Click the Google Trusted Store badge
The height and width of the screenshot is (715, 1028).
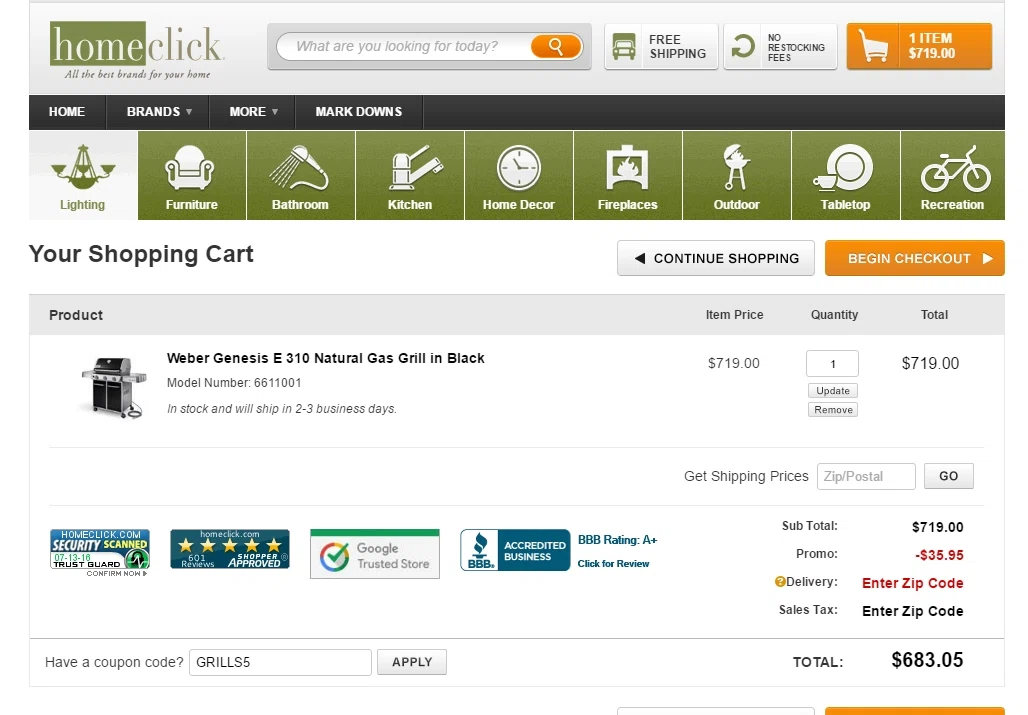[x=375, y=554]
